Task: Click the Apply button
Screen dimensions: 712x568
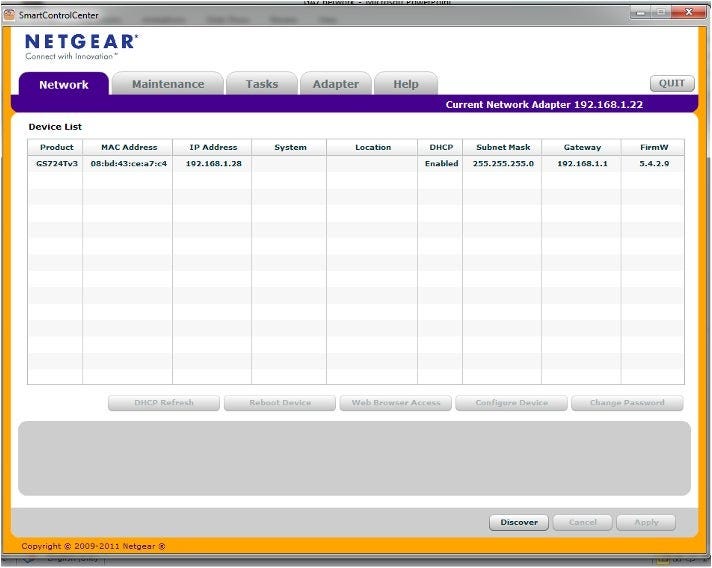Action: pyautogui.click(x=646, y=522)
